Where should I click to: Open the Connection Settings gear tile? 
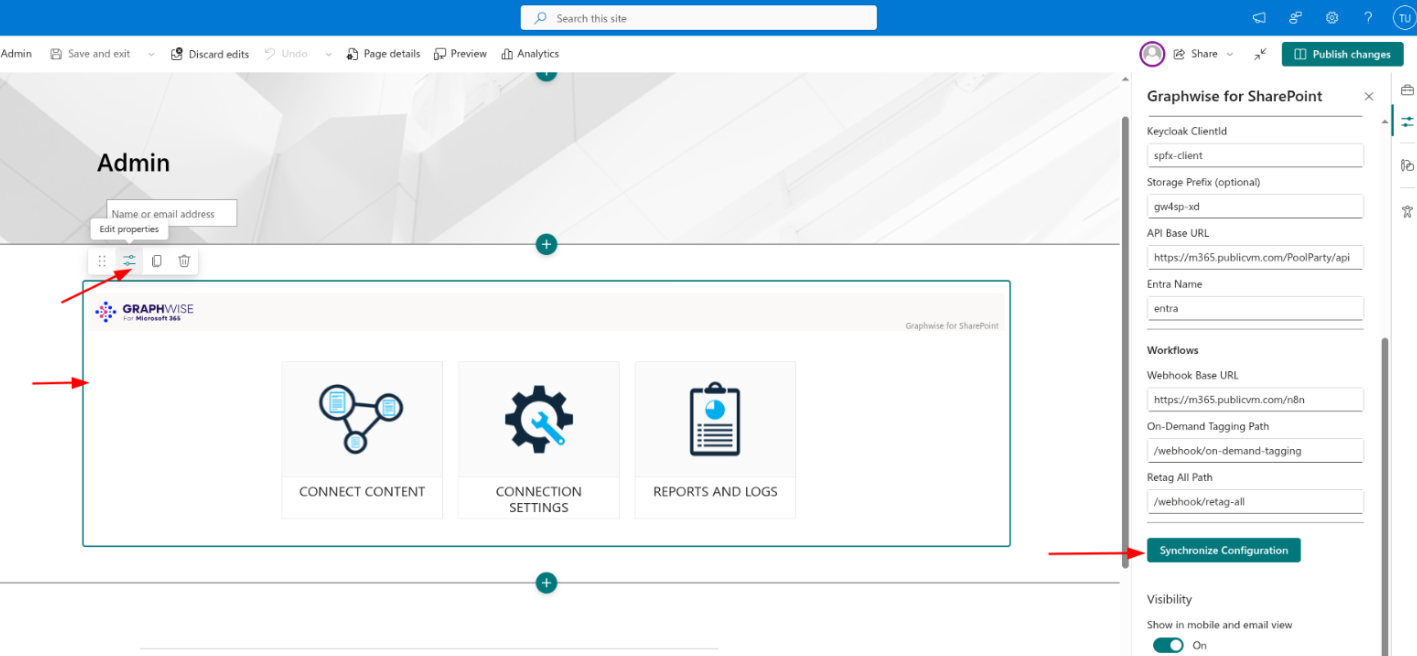539,440
